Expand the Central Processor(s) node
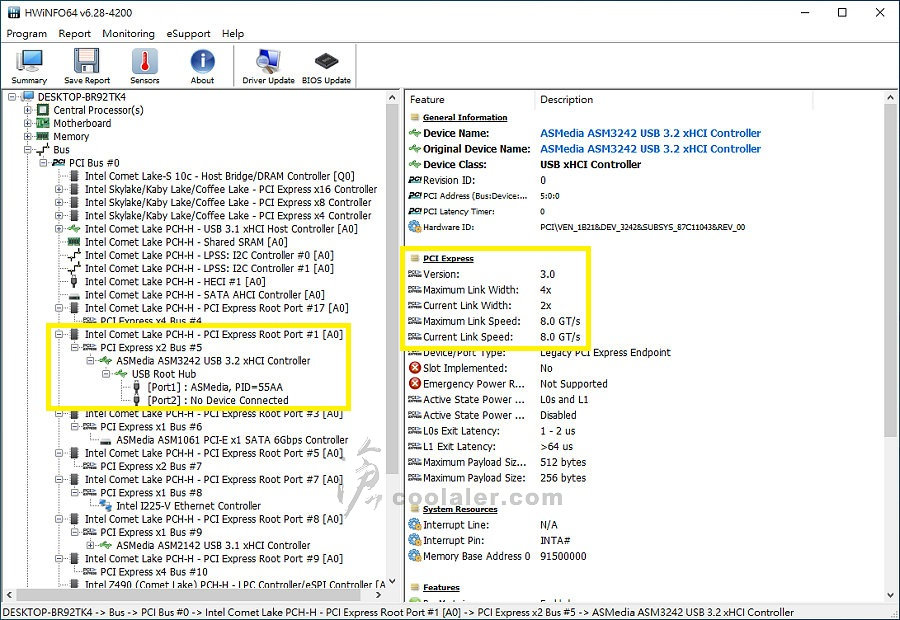This screenshot has width=900, height=620. [x=28, y=110]
